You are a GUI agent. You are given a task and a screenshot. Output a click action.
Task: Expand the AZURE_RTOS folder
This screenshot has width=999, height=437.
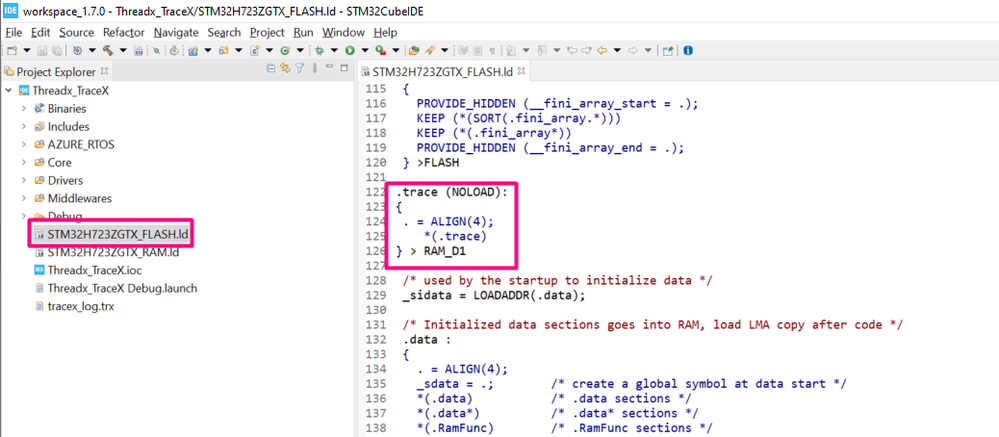pyautogui.click(x=24, y=144)
